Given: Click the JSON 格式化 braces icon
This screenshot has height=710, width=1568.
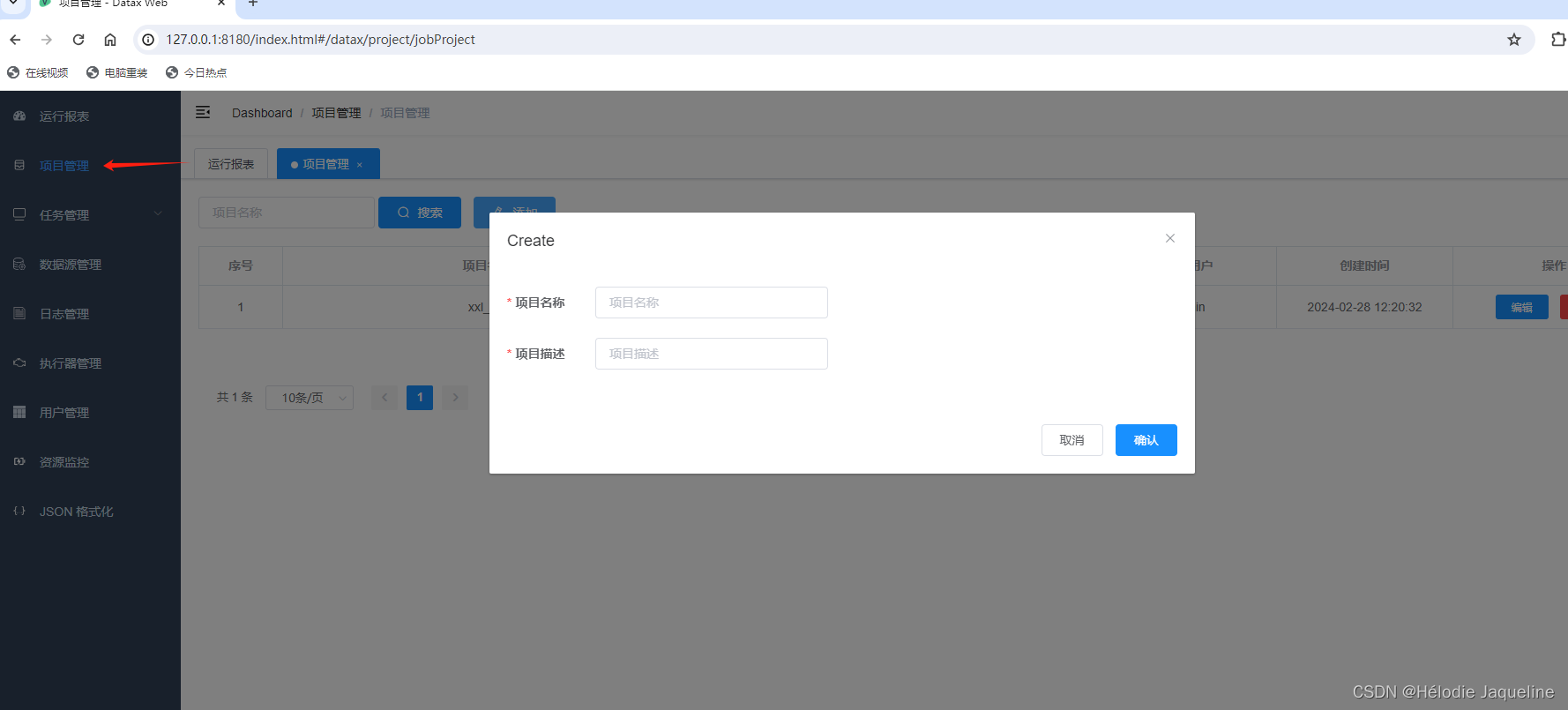Looking at the screenshot, I should (x=19, y=511).
